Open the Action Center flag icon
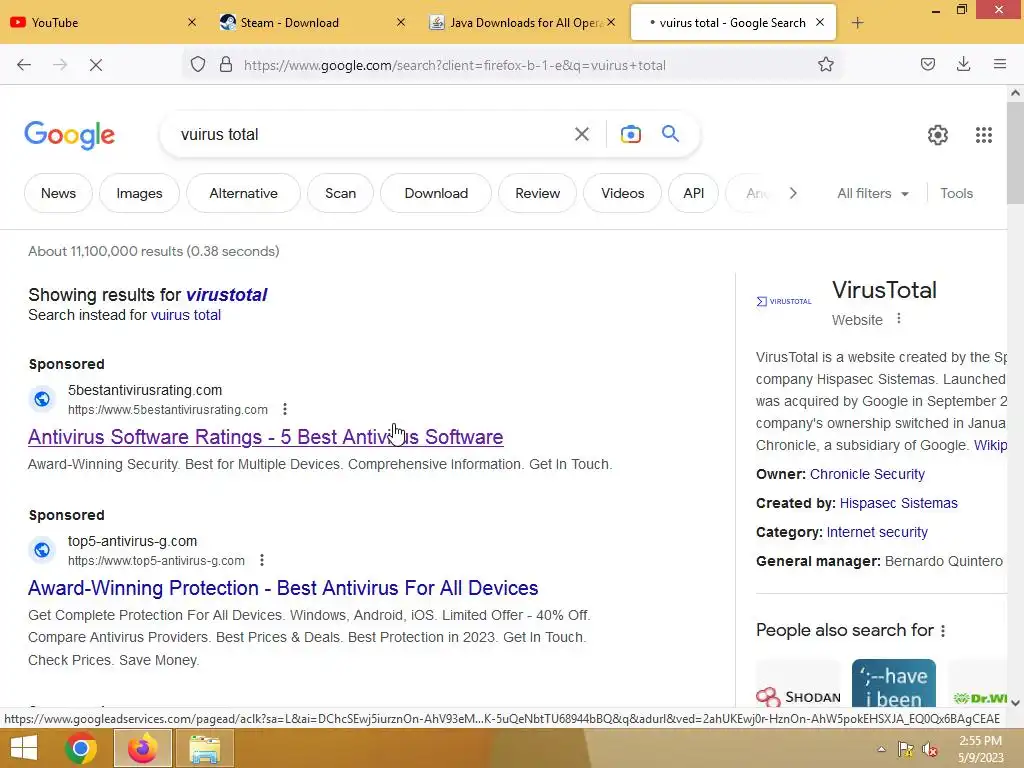 905,750
